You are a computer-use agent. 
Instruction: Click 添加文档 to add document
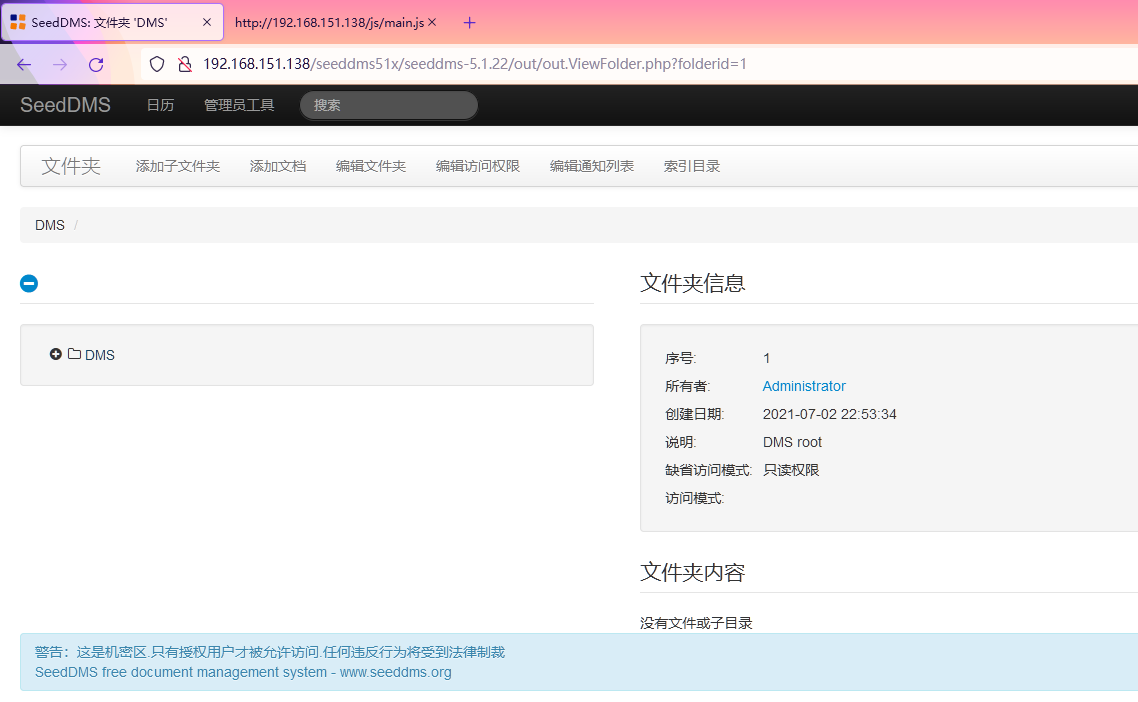(x=278, y=166)
